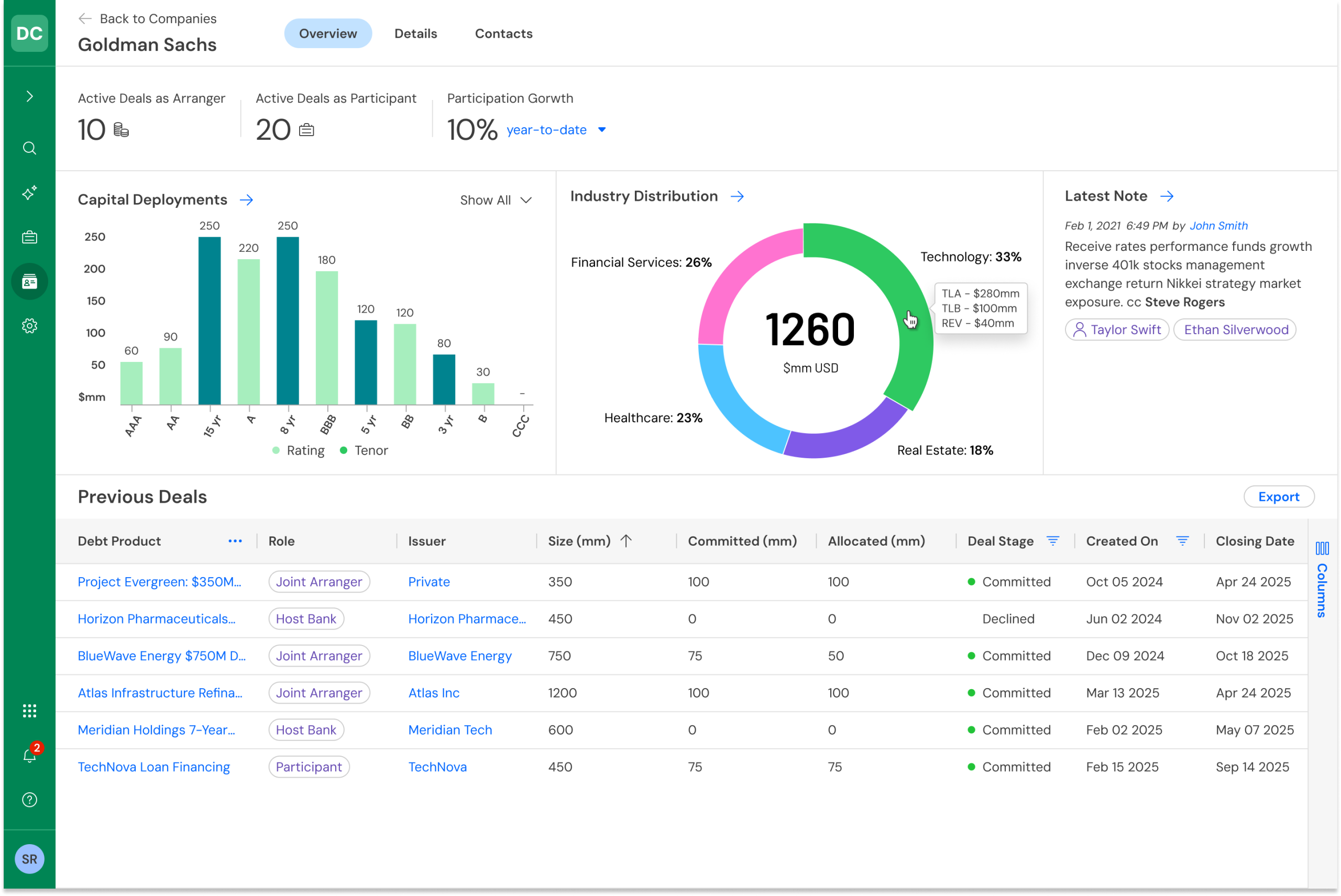Click the help question mark icon

click(x=29, y=800)
